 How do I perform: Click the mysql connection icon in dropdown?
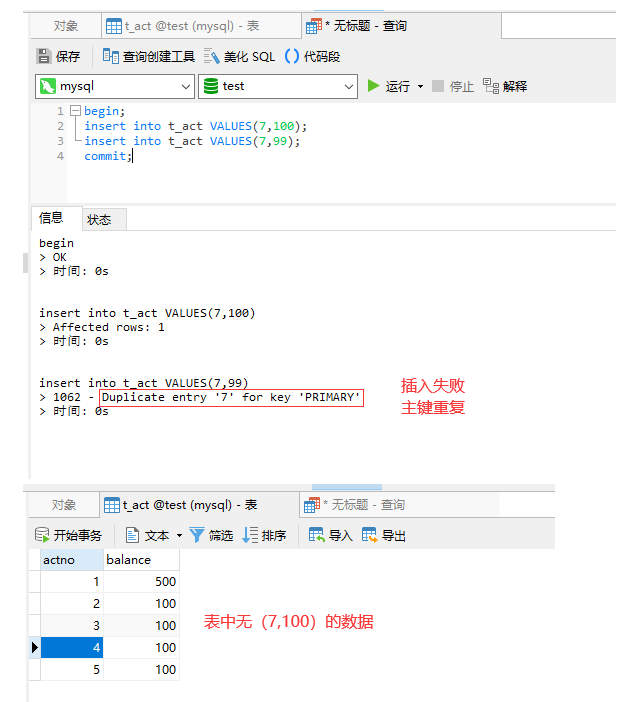[48, 86]
